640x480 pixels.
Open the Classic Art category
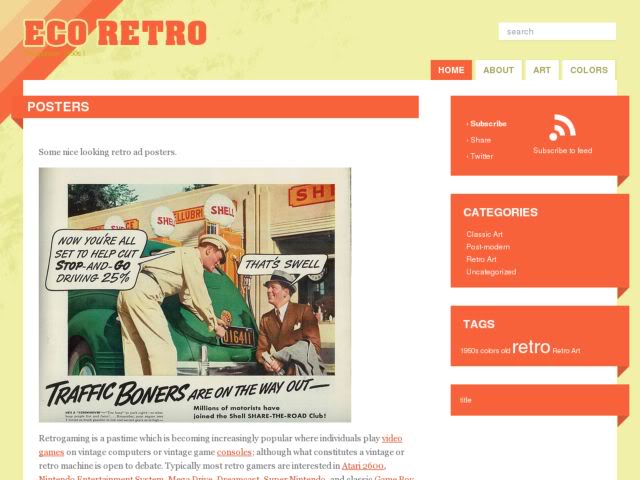point(484,234)
